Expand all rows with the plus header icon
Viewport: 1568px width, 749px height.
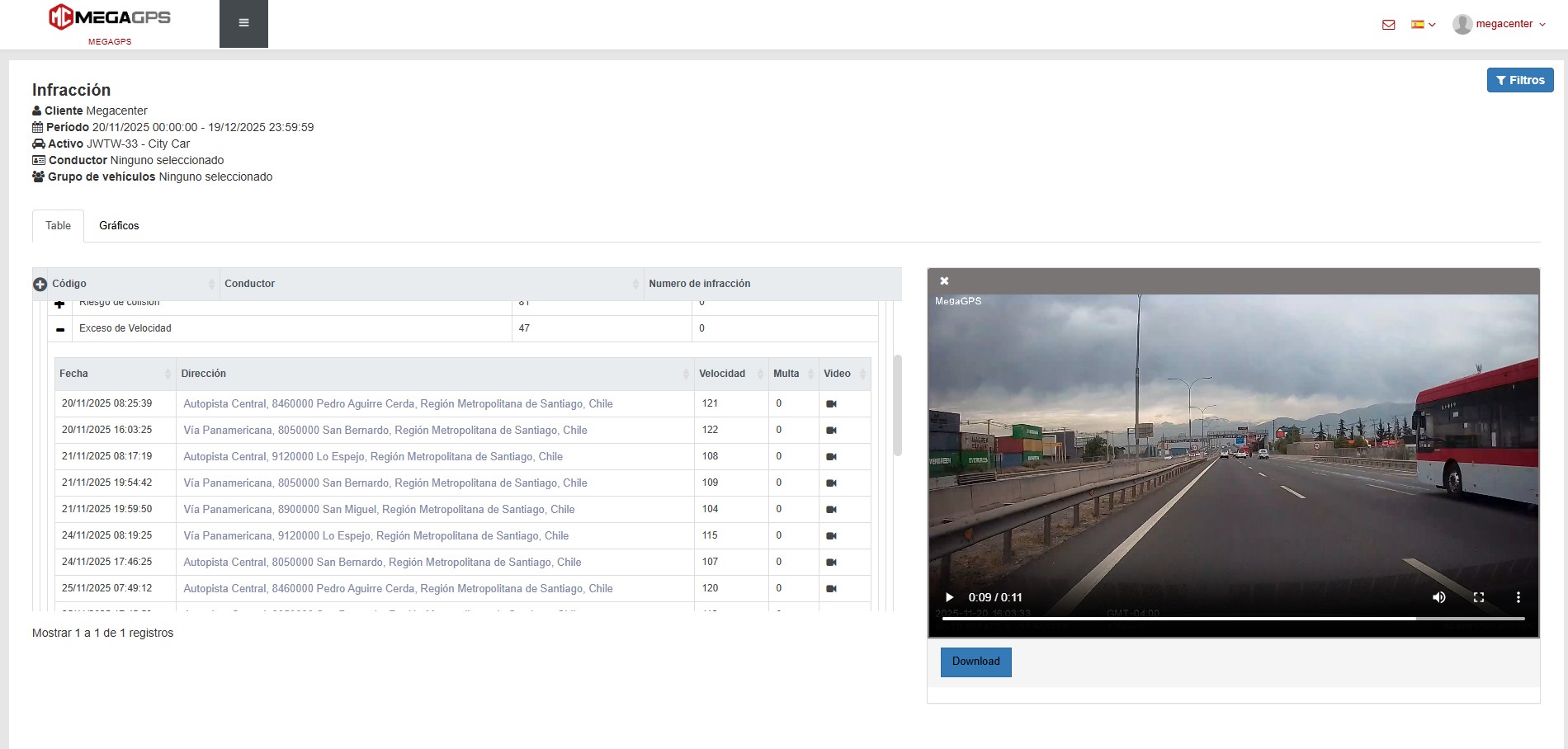pyautogui.click(x=40, y=285)
